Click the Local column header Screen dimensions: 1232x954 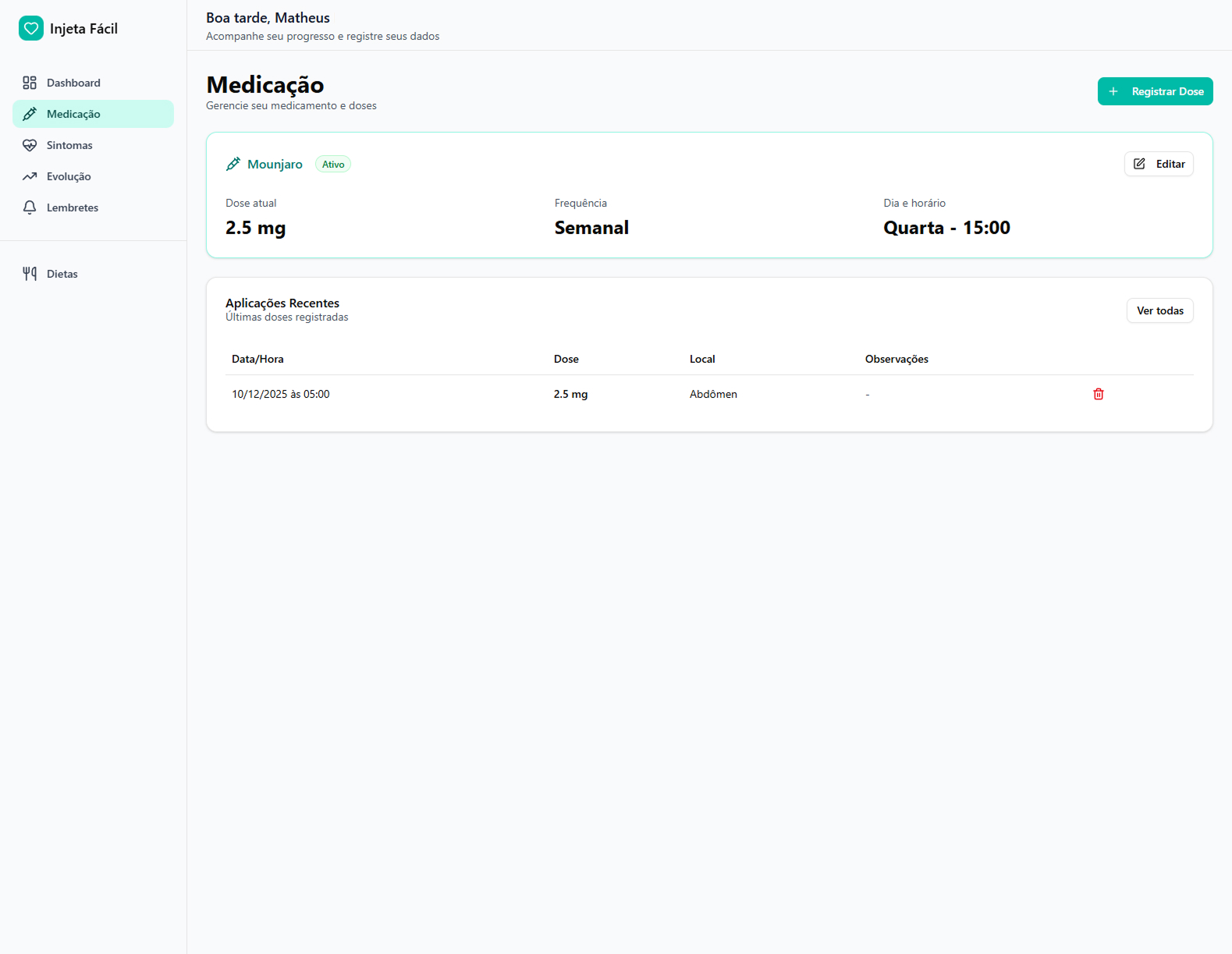point(701,359)
